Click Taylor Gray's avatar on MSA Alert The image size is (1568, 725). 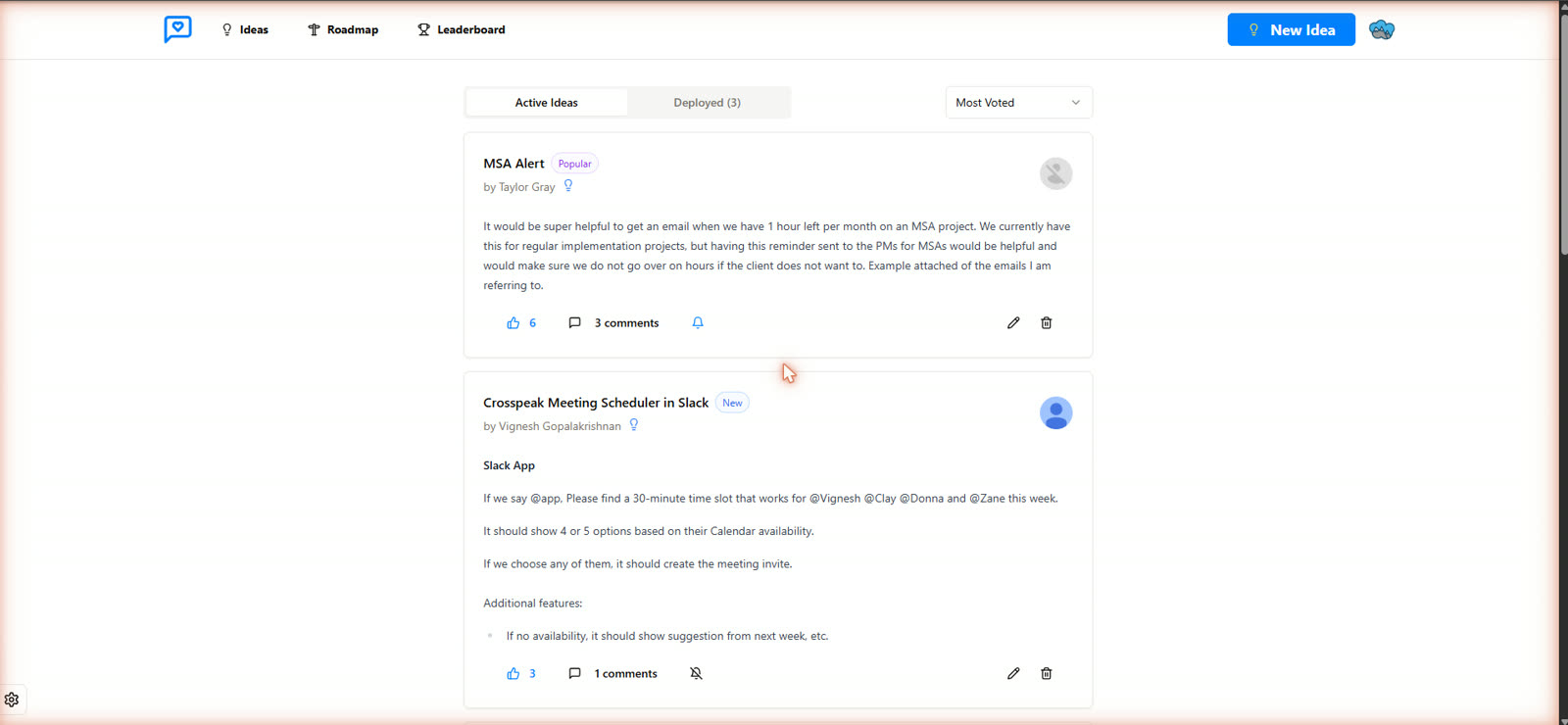point(1055,173)
